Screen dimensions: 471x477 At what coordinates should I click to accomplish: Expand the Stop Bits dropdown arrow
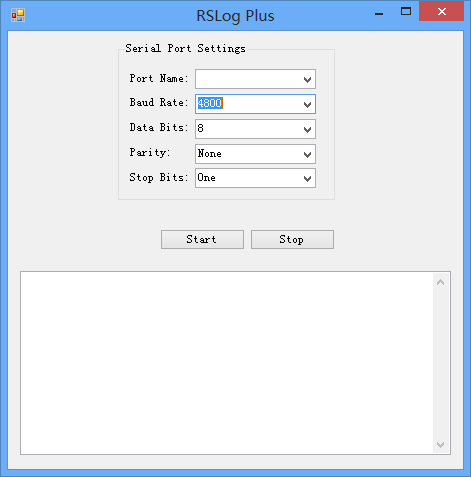tap(307, 179)
